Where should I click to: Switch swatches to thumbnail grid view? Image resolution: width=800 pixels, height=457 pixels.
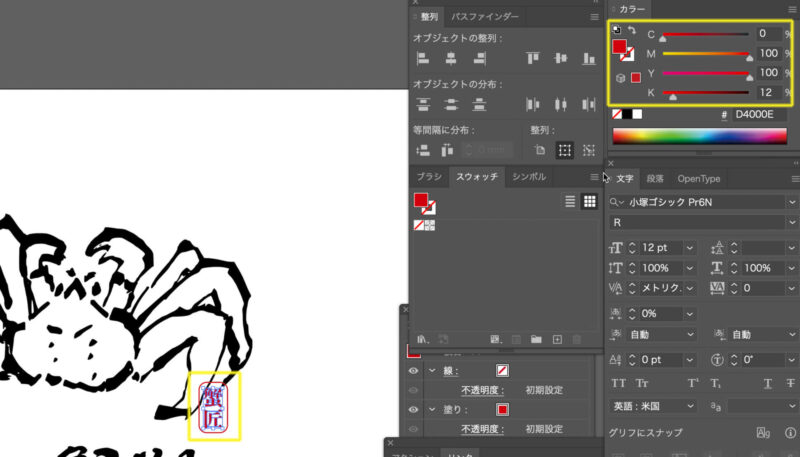[x=590, y=201]
